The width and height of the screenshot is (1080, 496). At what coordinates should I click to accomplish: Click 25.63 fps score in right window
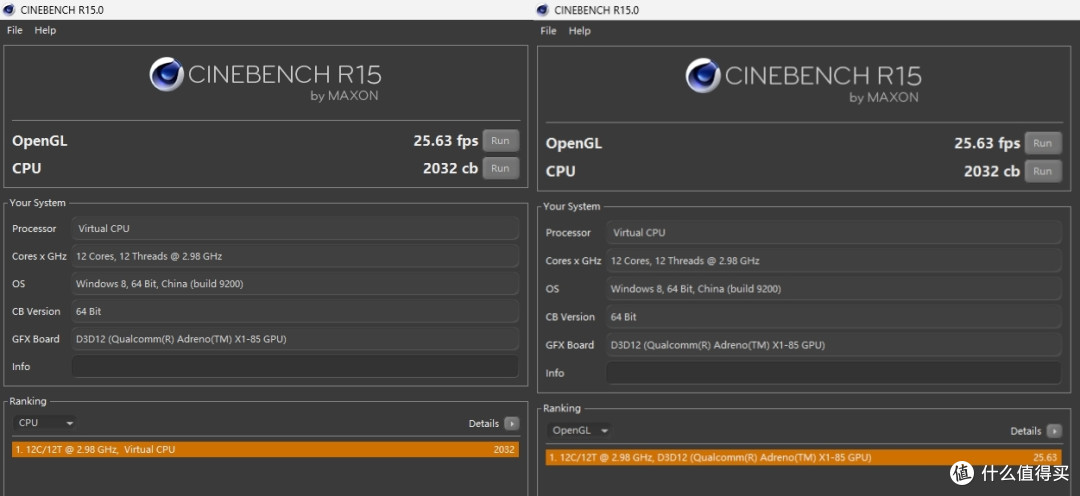point(987,143)
